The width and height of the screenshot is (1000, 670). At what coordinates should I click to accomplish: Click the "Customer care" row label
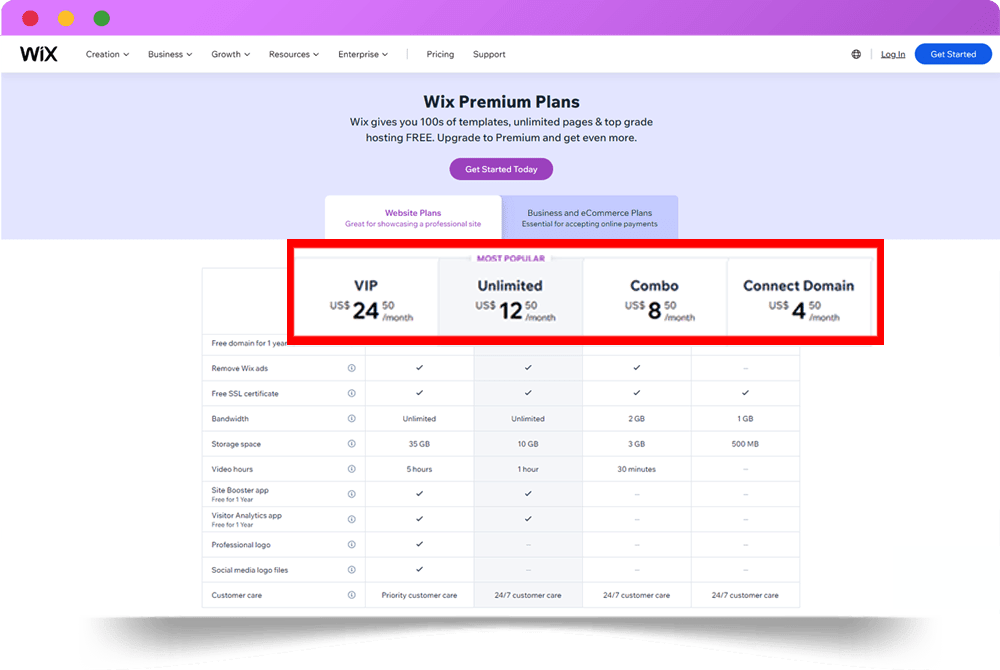(x=237, y=595)
